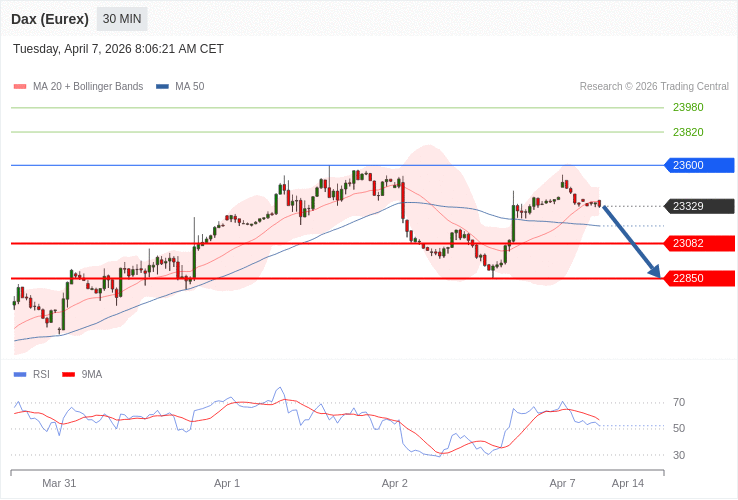Click the Dax (Eurex) chart title
The image size is (738, 500).
[x=50, y=19]
